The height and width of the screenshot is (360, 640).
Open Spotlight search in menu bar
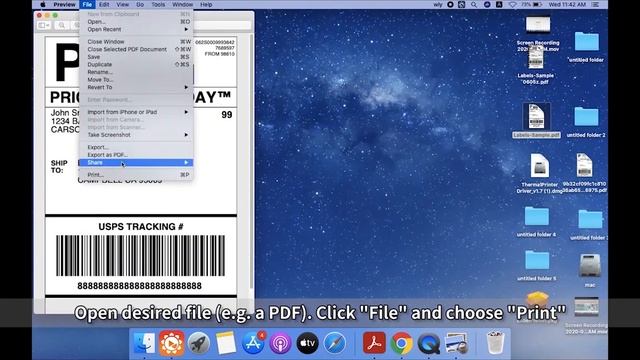point(474,4)
